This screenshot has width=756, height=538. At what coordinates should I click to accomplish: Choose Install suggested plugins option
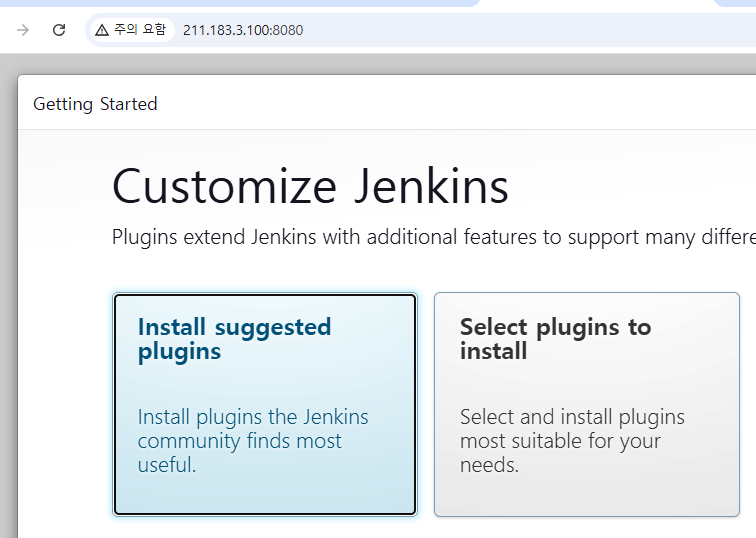265,404
